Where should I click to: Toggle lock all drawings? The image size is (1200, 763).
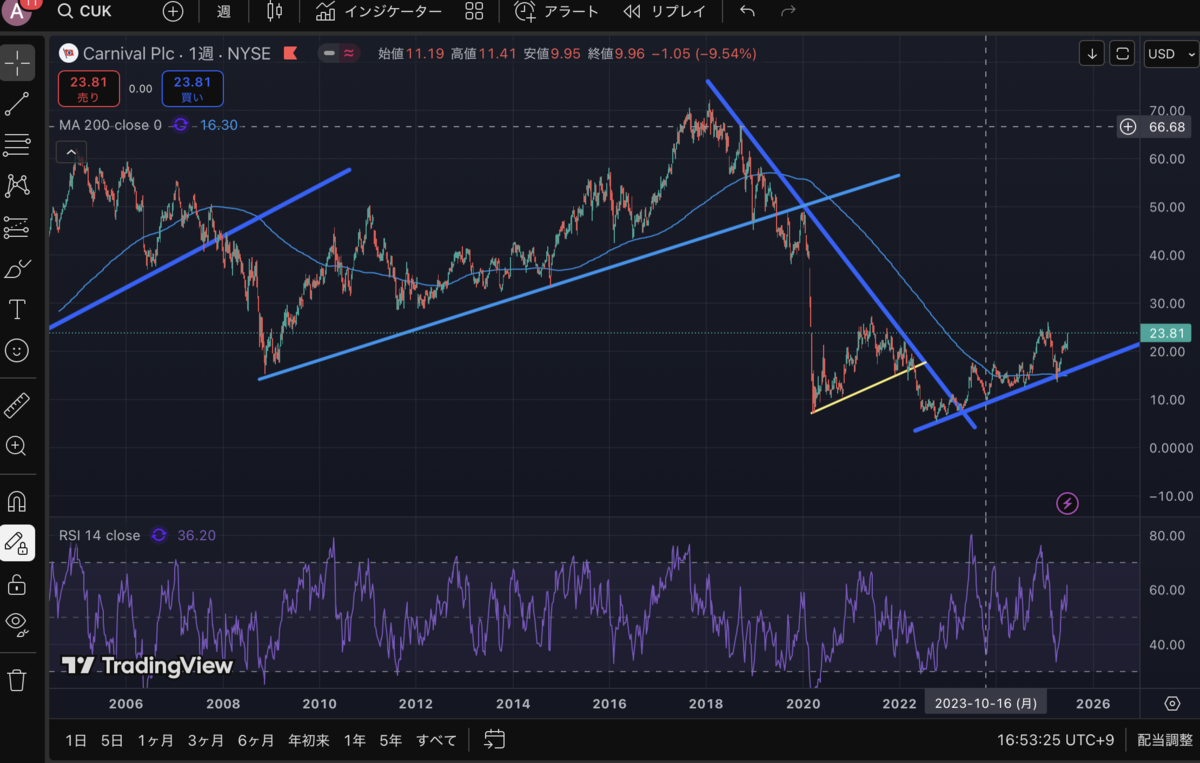17,584
